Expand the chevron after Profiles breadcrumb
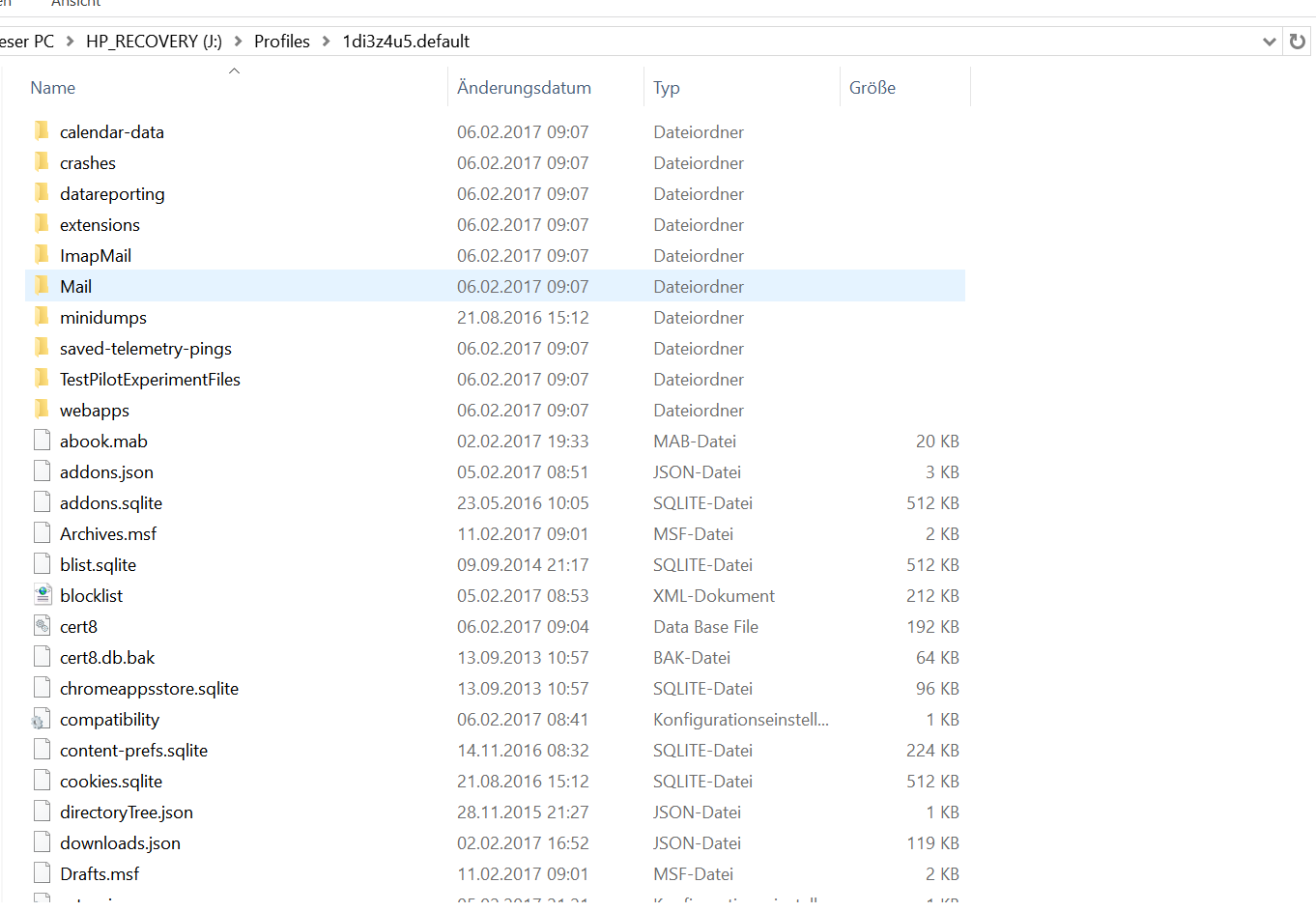1316x912 pixels. click(326, 42)
